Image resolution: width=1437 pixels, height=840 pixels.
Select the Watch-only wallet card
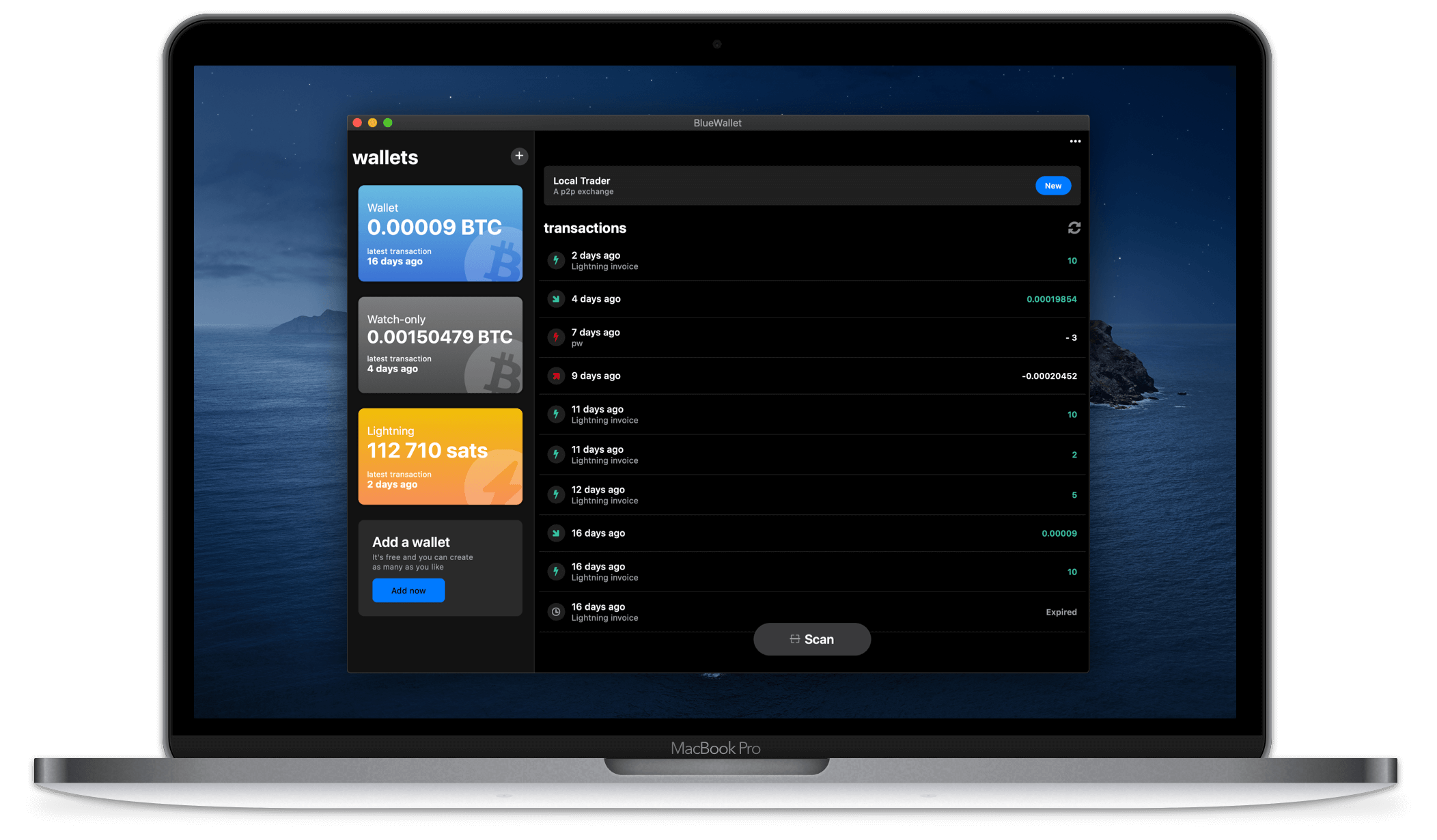(x=440, y=346)
